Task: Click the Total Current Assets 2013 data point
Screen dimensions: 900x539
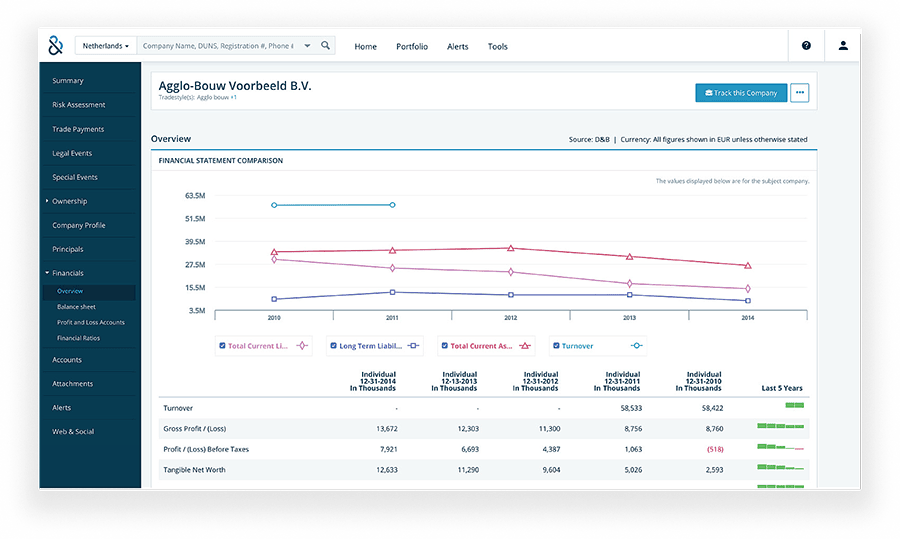Action: click(630, 257)
